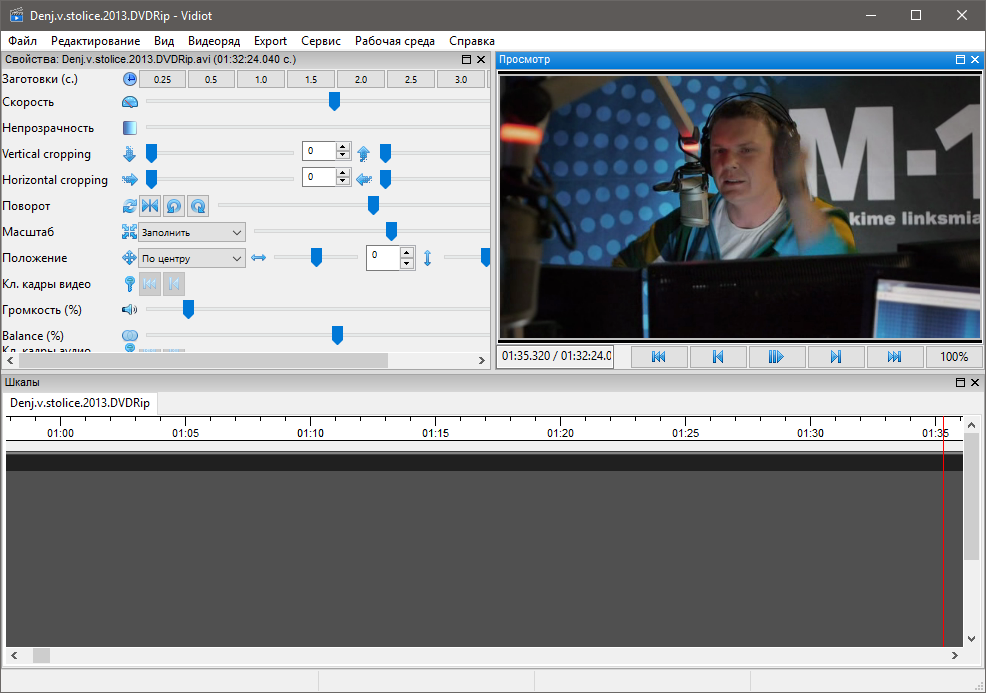Open the Редактирование menu
This screenshot has height=693, width=986.
[96, 41]
